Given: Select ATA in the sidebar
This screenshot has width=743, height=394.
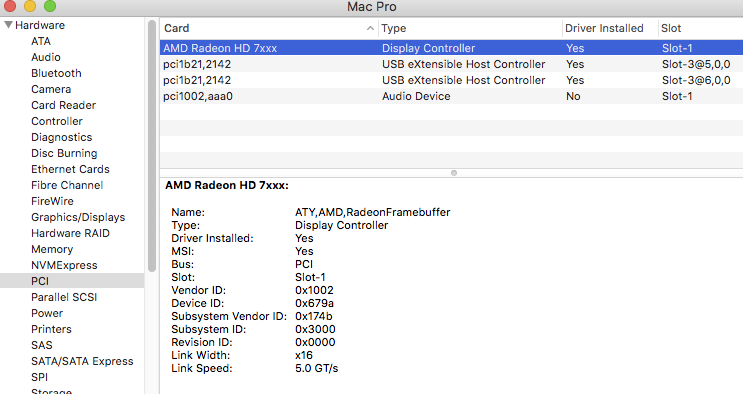Looking at the screenshot, I should point(41,41).
